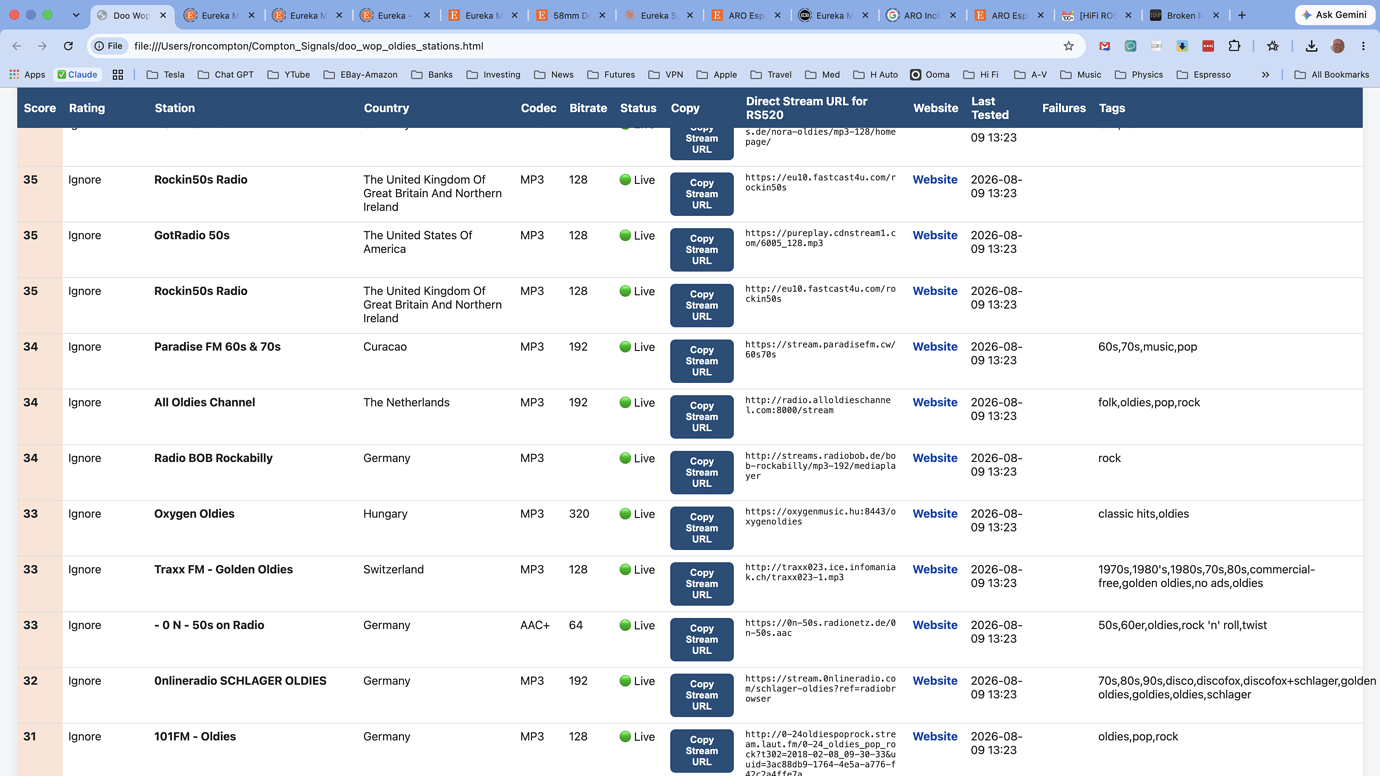Open the Apps shortcut in bookmarks bar
1380x776 pixels.
(27, 75)
